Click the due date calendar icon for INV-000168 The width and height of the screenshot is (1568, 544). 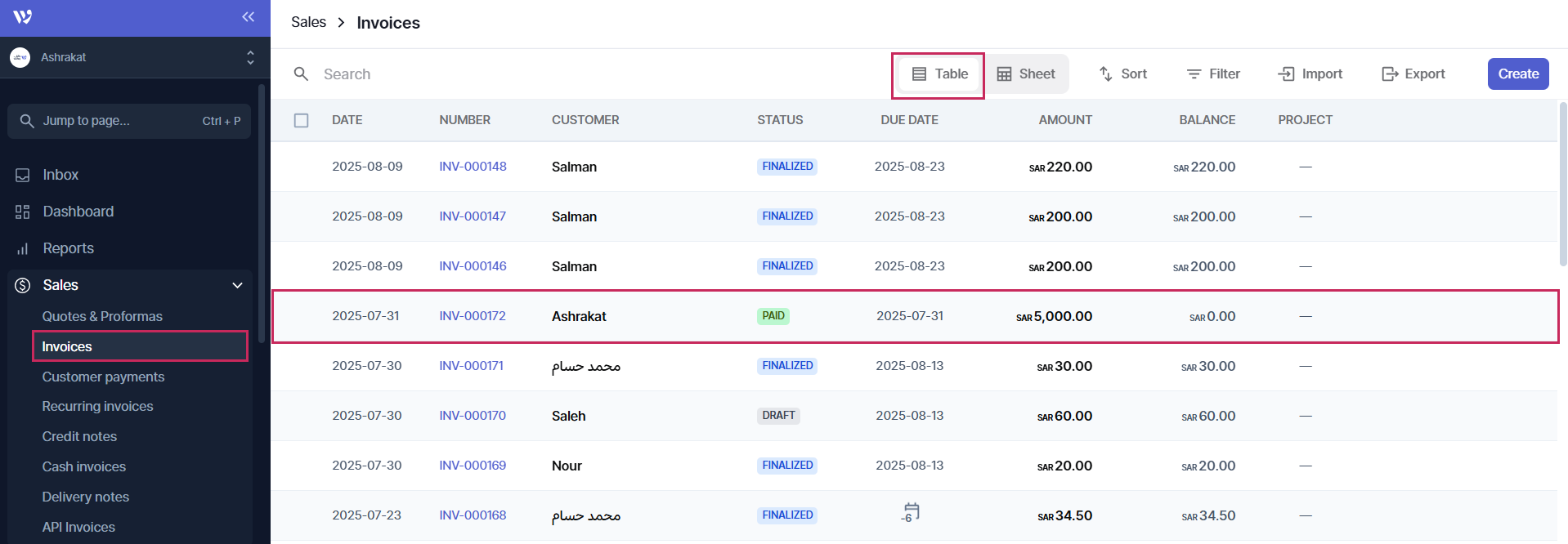911,513
